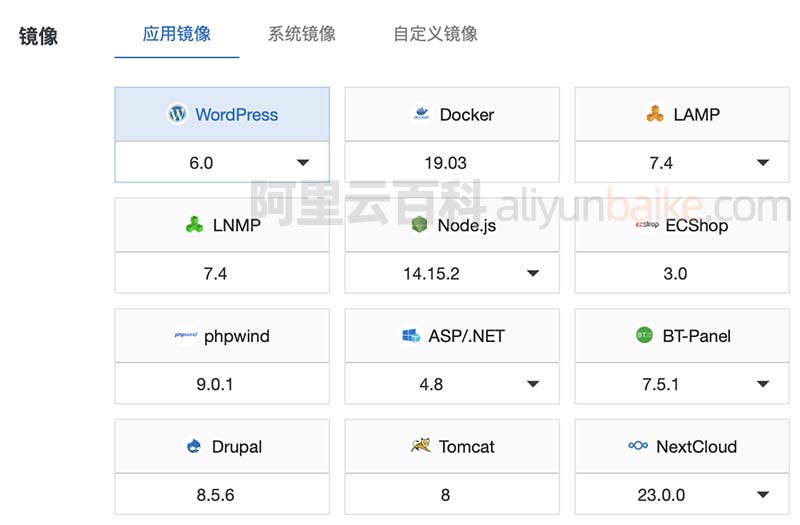Click the LAMP version 7.4 value
Image resolution: width=800 pixels, height=525 pixels.
click(x=661, y=163)
